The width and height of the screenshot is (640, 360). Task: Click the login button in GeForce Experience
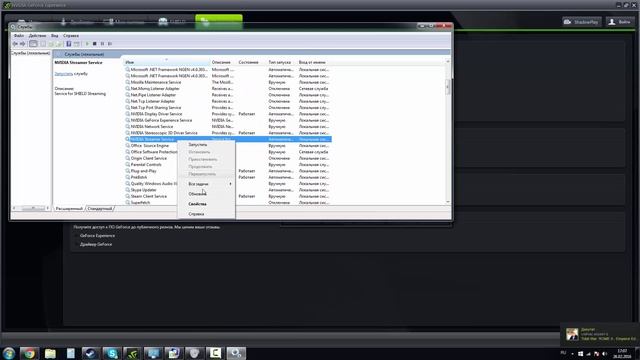620,22
